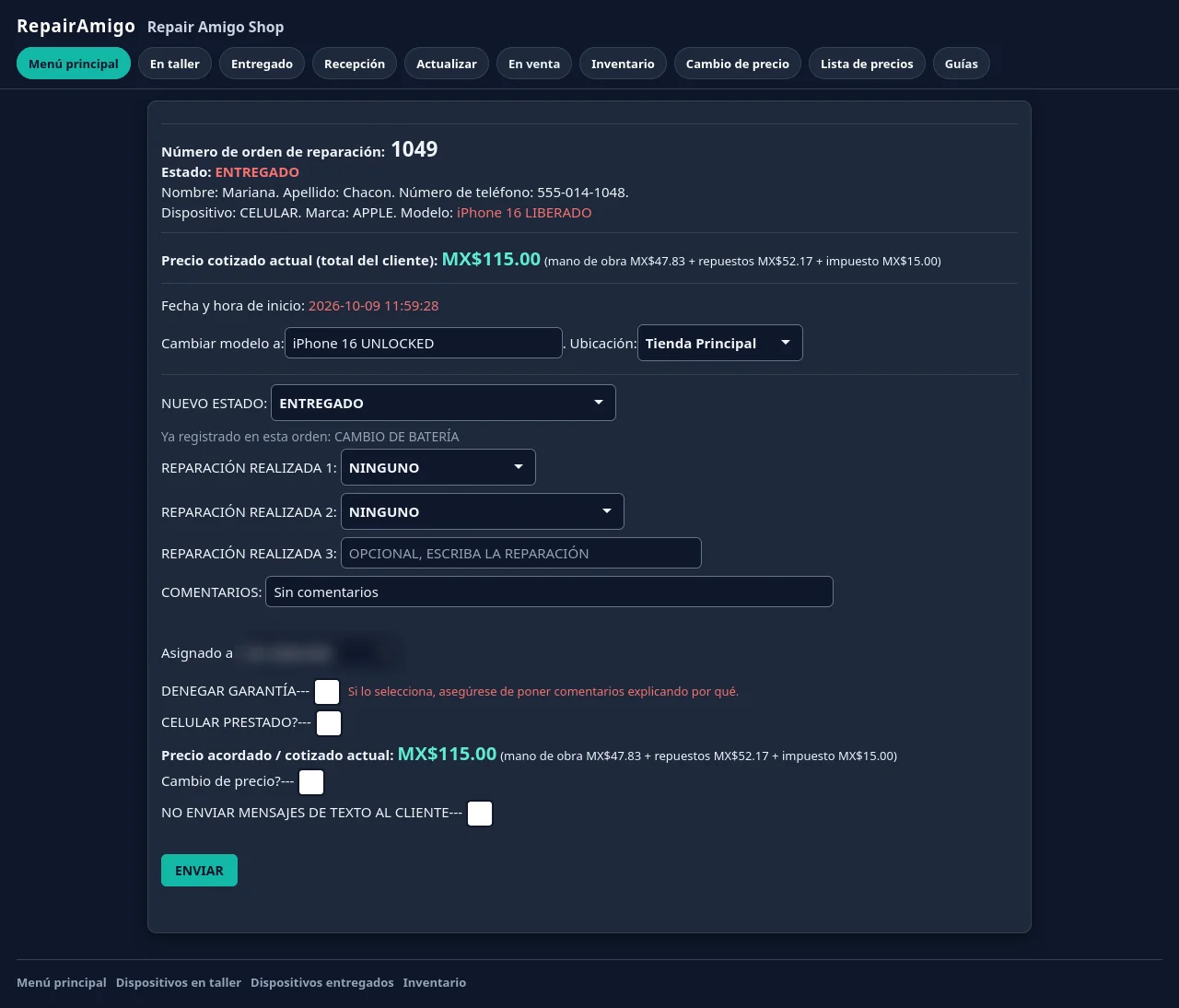The image size is (1179, 1008).
Task: Focus the REPARACIÓN REALIZADA 3 text field
Action: [x=521, y=553]
